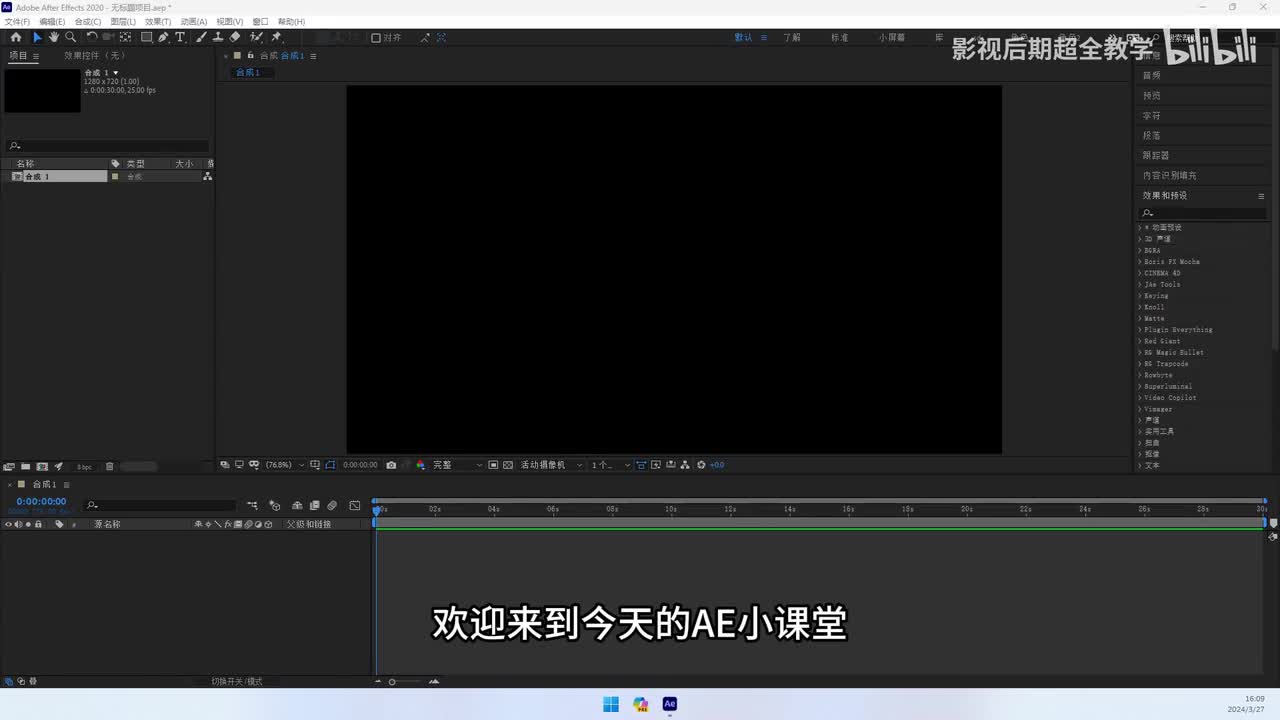Open the 合成(C) menu
This screenshot has height=720, width=1280.
(x=88, y=21)
